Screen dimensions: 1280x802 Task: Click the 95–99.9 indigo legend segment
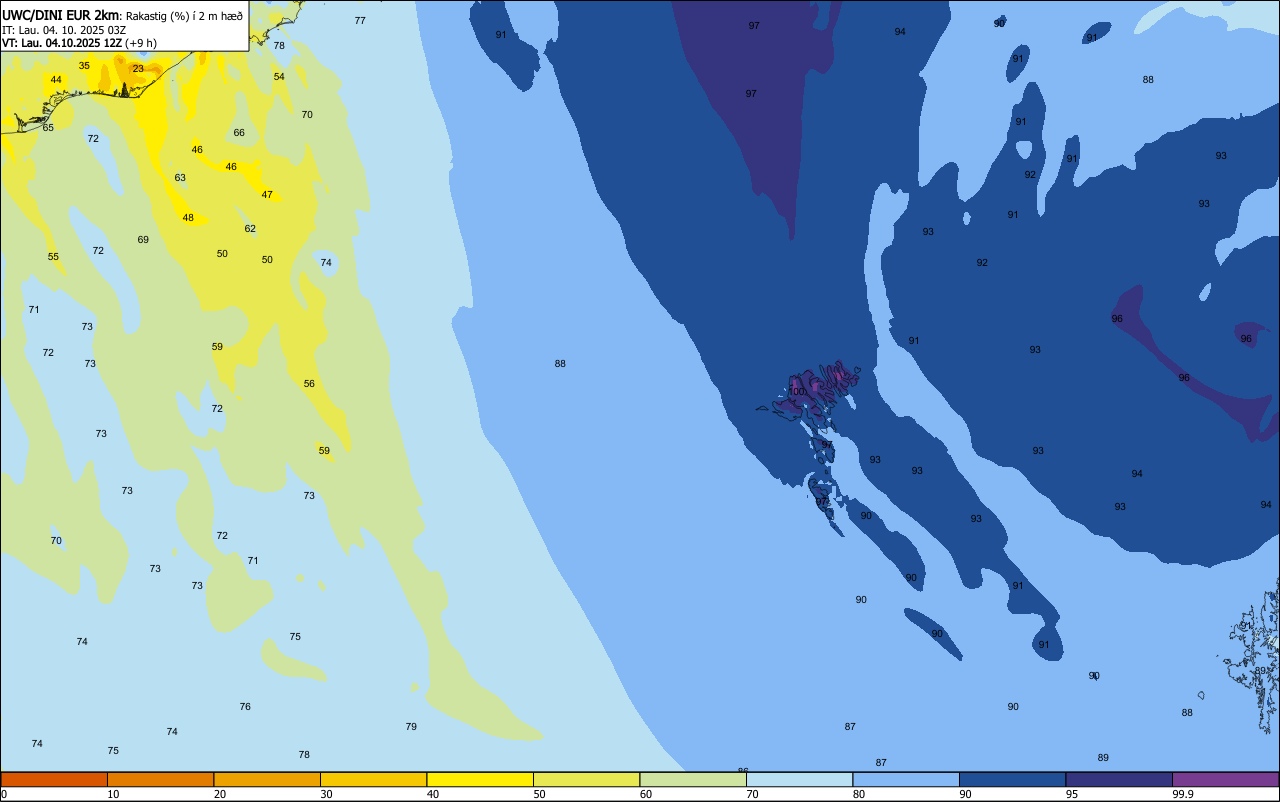1119,779
